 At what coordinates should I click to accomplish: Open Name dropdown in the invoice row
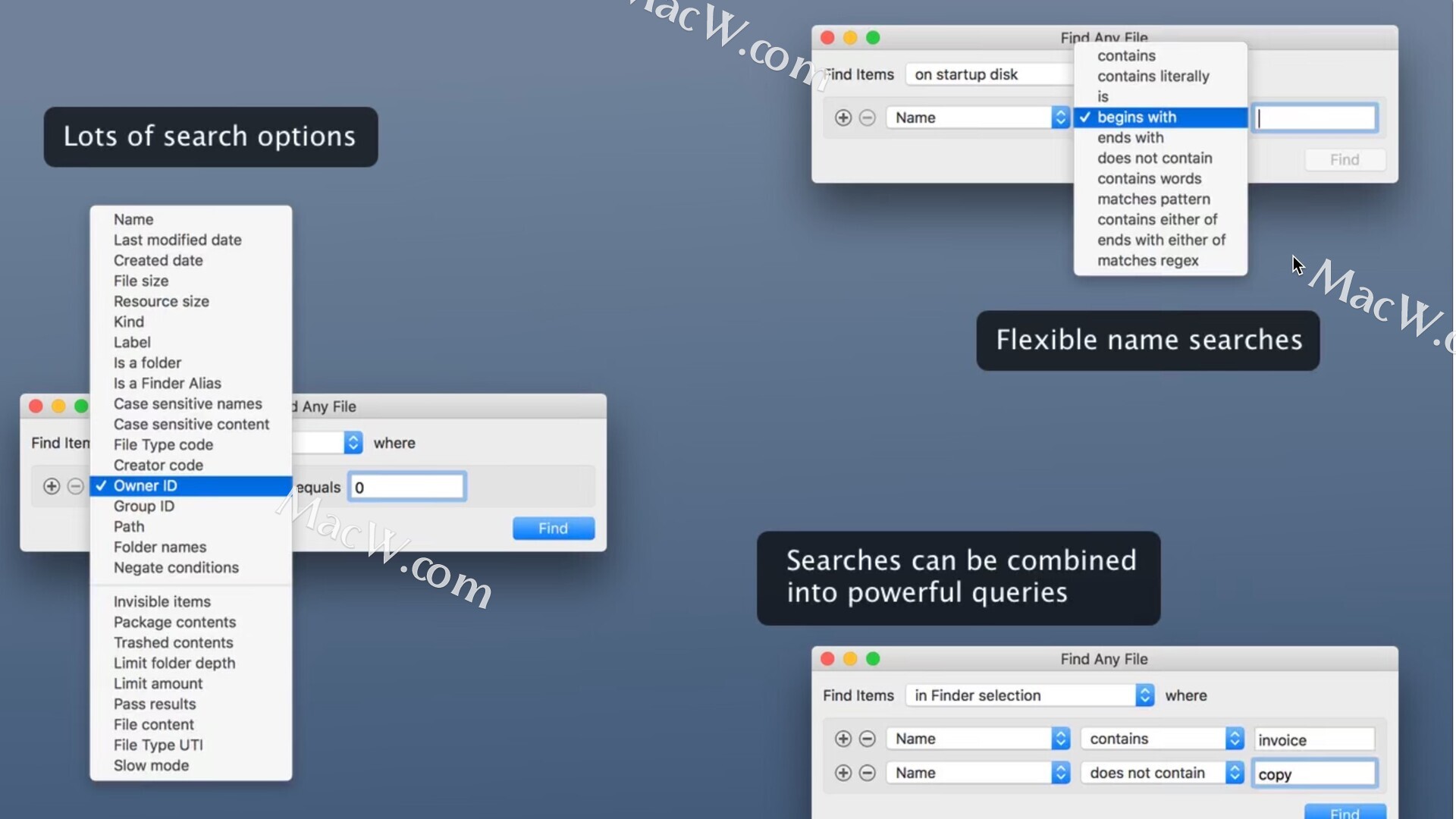click(x=977, y=739)
